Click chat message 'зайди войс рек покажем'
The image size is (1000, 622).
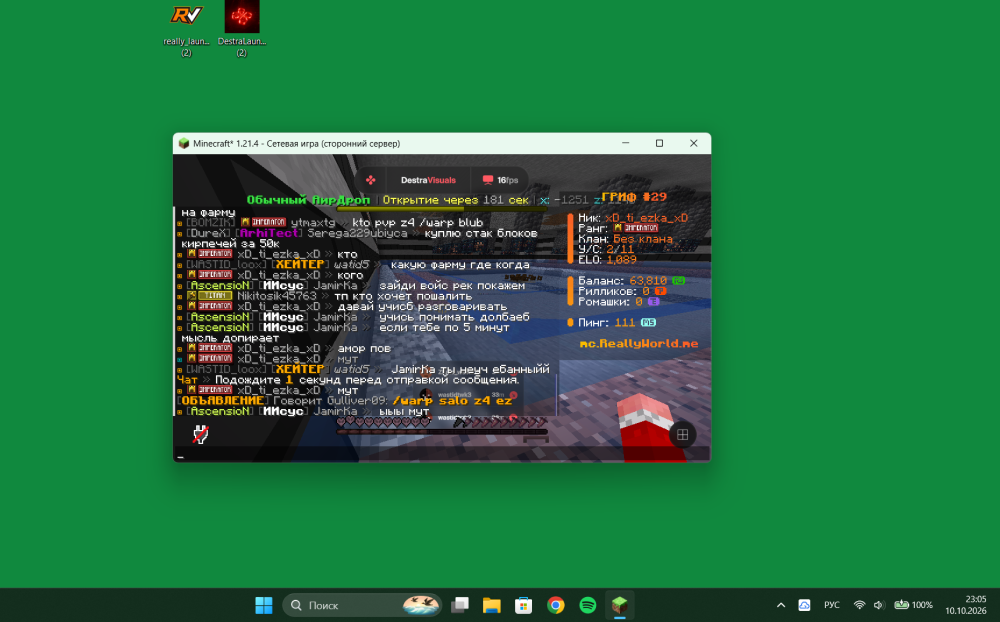(452, 286)
